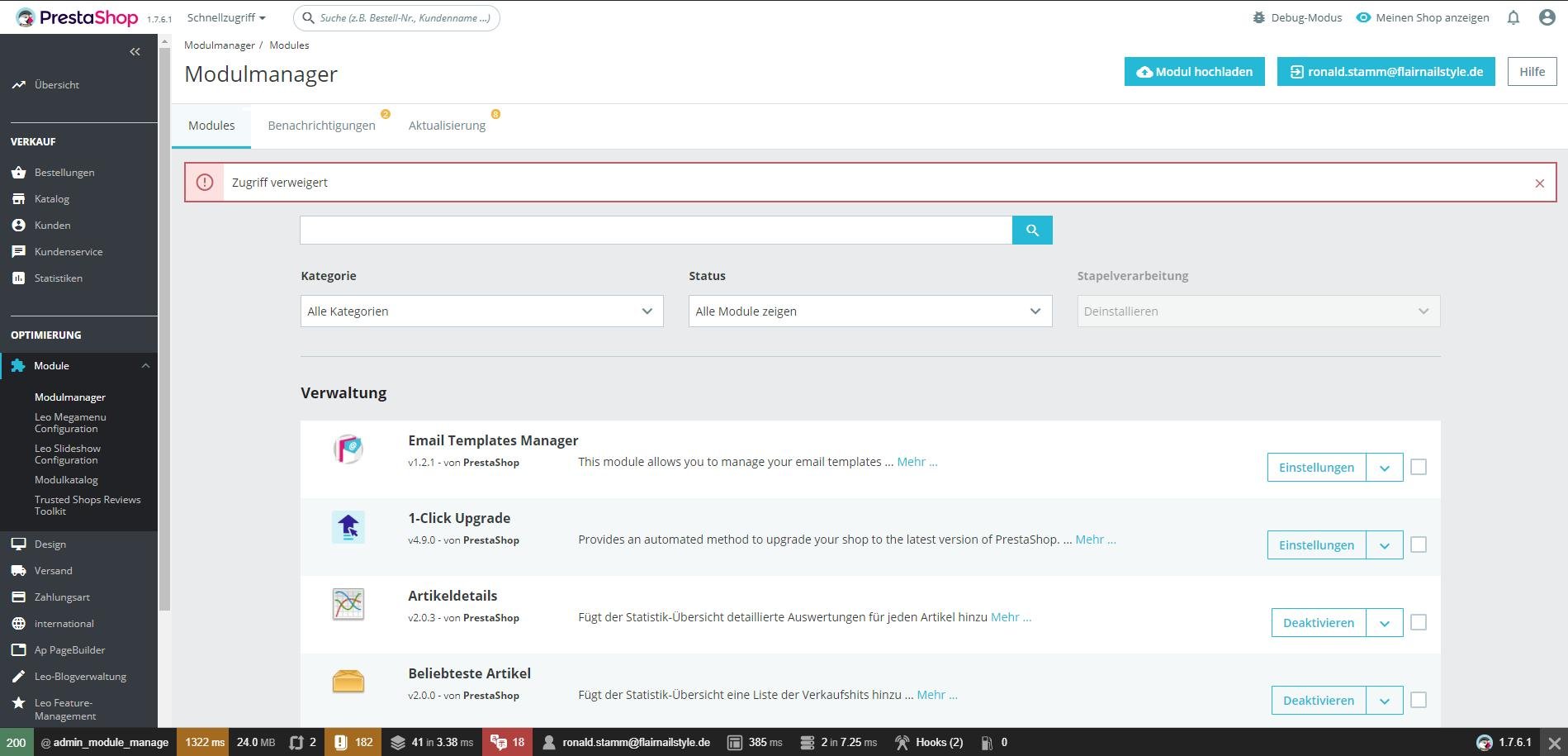Click the eye icon for Meinen Shop anzeigen
1568x756 pixels.
pos(1363,17)
